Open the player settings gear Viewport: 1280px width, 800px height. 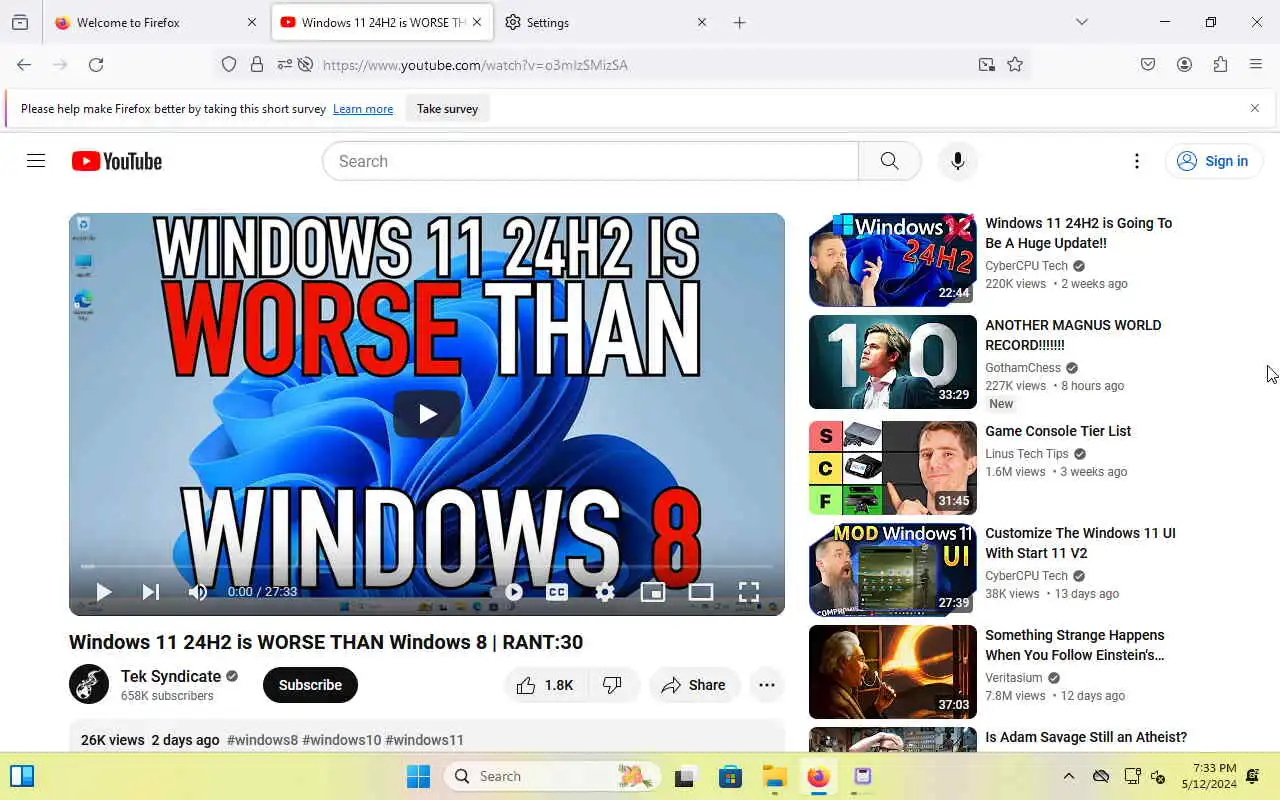pyautogui.click(x=605, y=592)
